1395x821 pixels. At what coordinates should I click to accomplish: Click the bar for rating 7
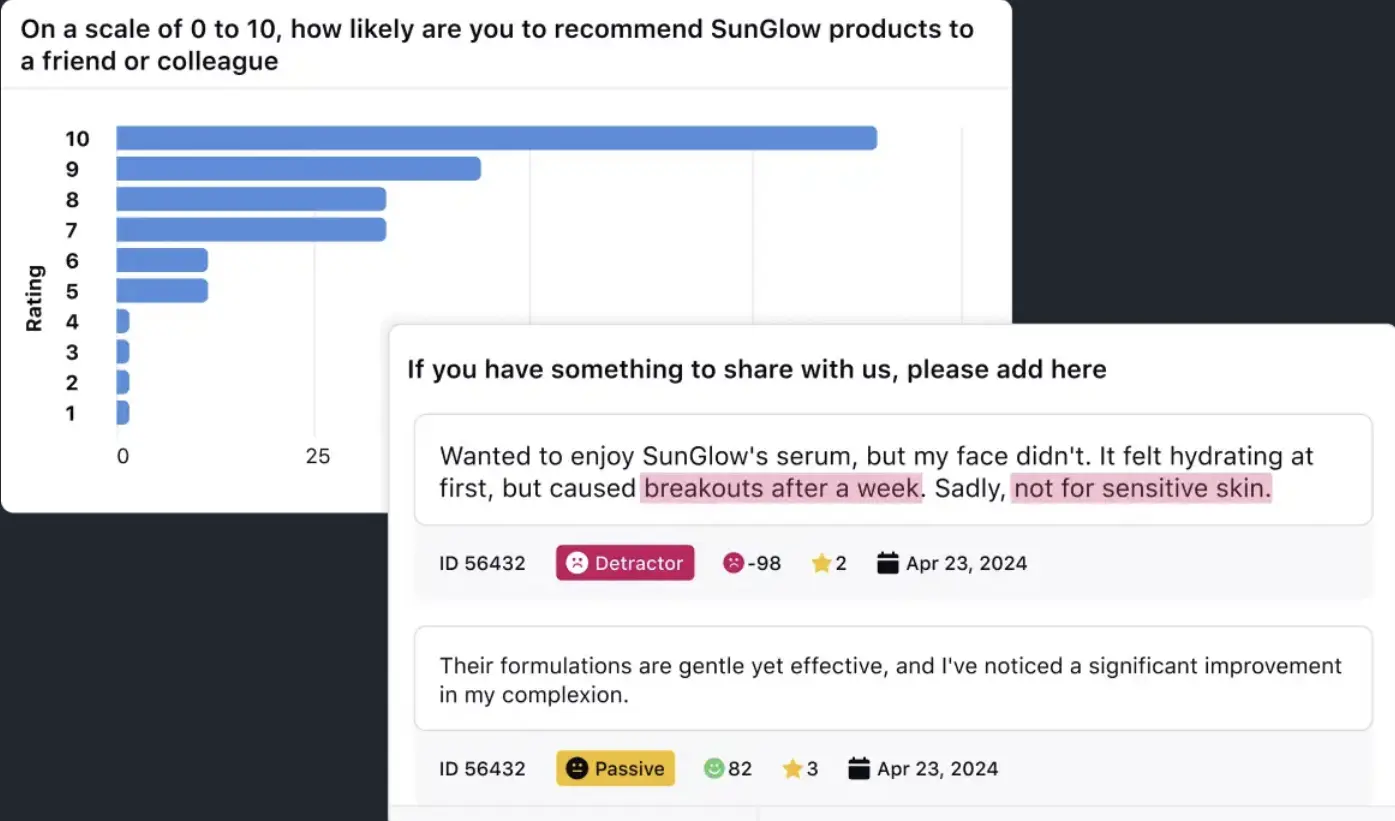(x=251, y=230)
